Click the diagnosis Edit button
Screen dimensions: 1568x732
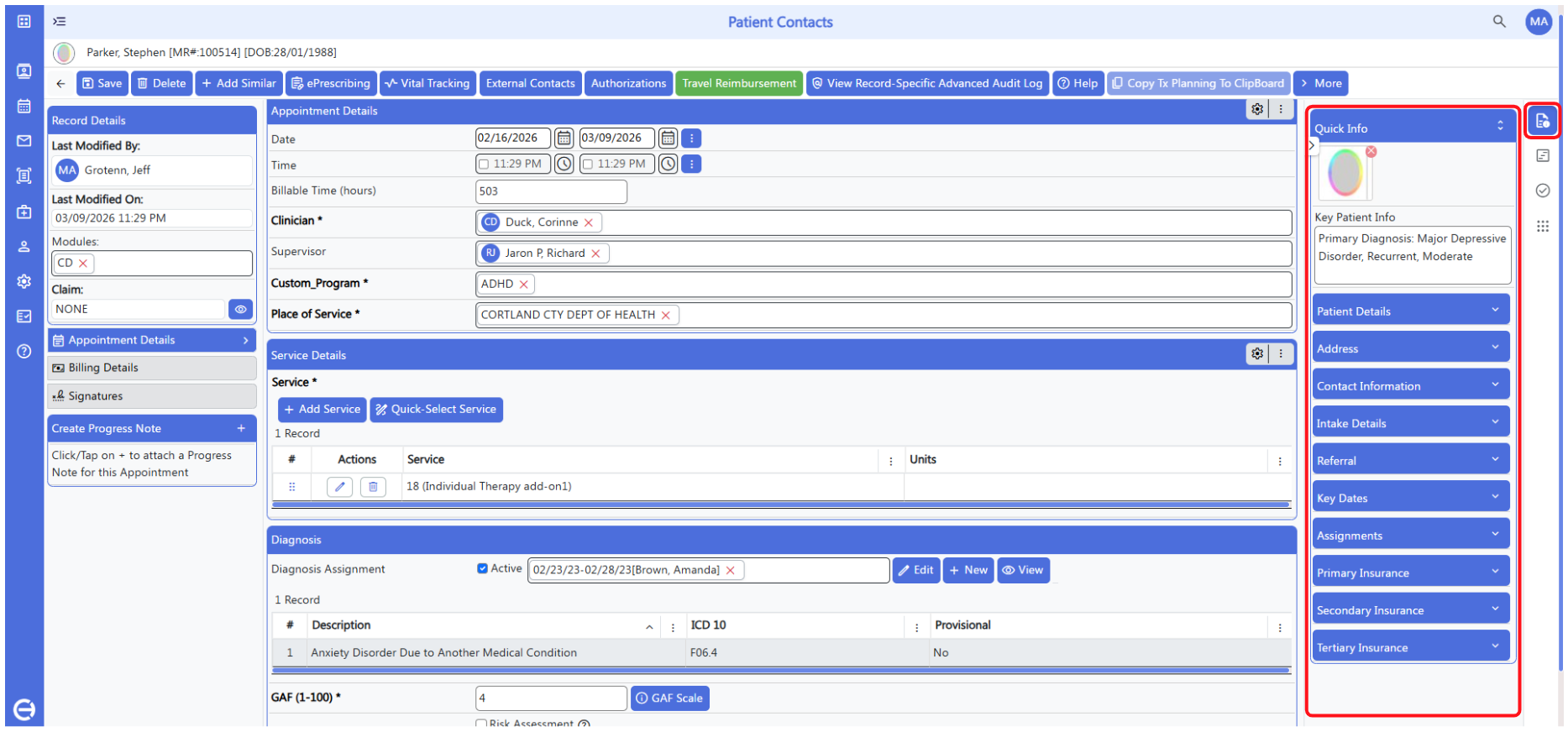(x=915, y=570)
